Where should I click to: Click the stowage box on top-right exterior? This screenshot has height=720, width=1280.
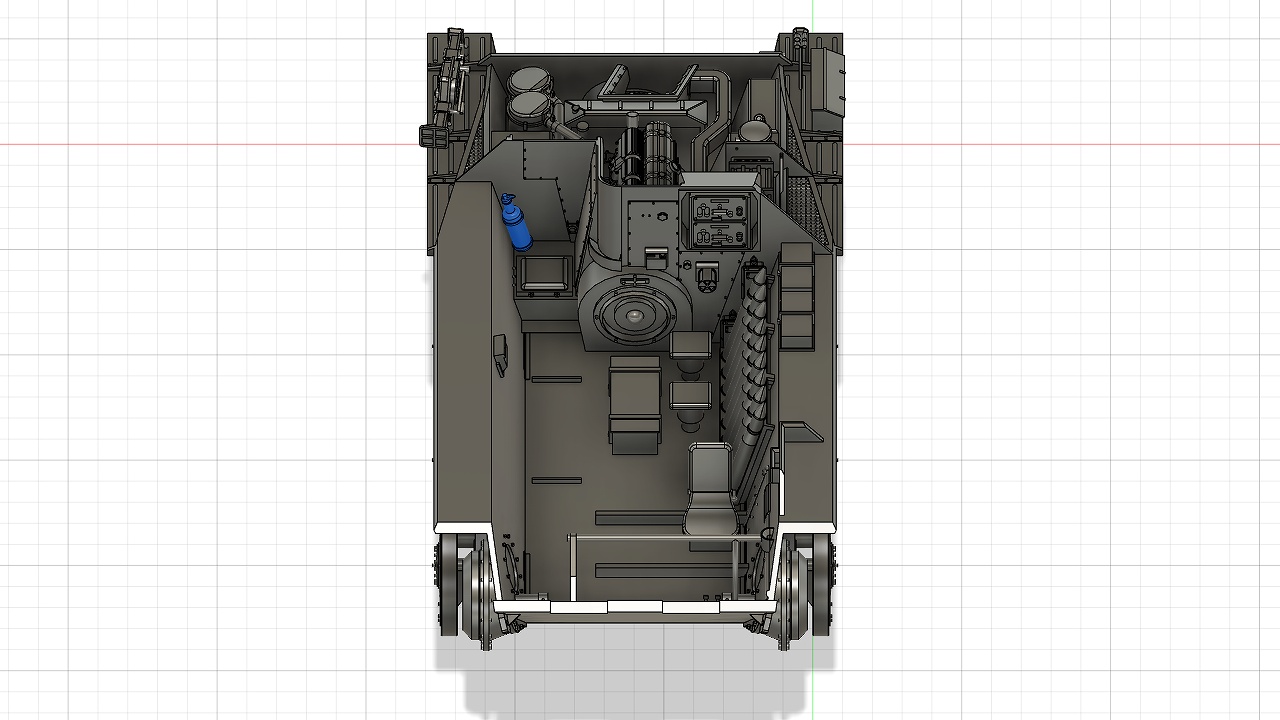tap(829, 82)
